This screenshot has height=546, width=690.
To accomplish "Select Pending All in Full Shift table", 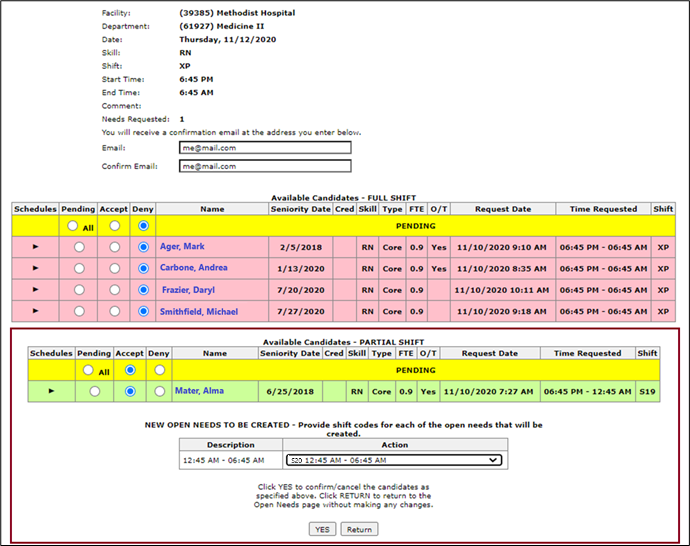I will click(72, 227).
